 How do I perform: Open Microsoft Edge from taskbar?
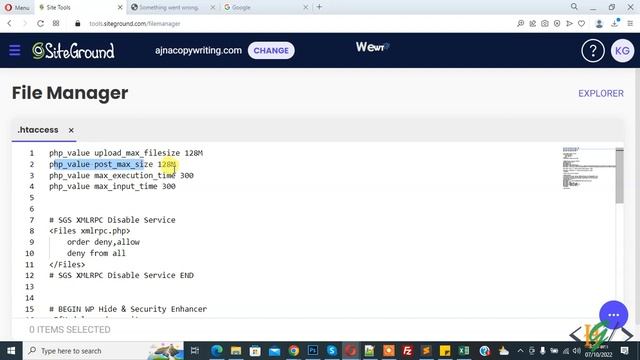coord(217,351)
